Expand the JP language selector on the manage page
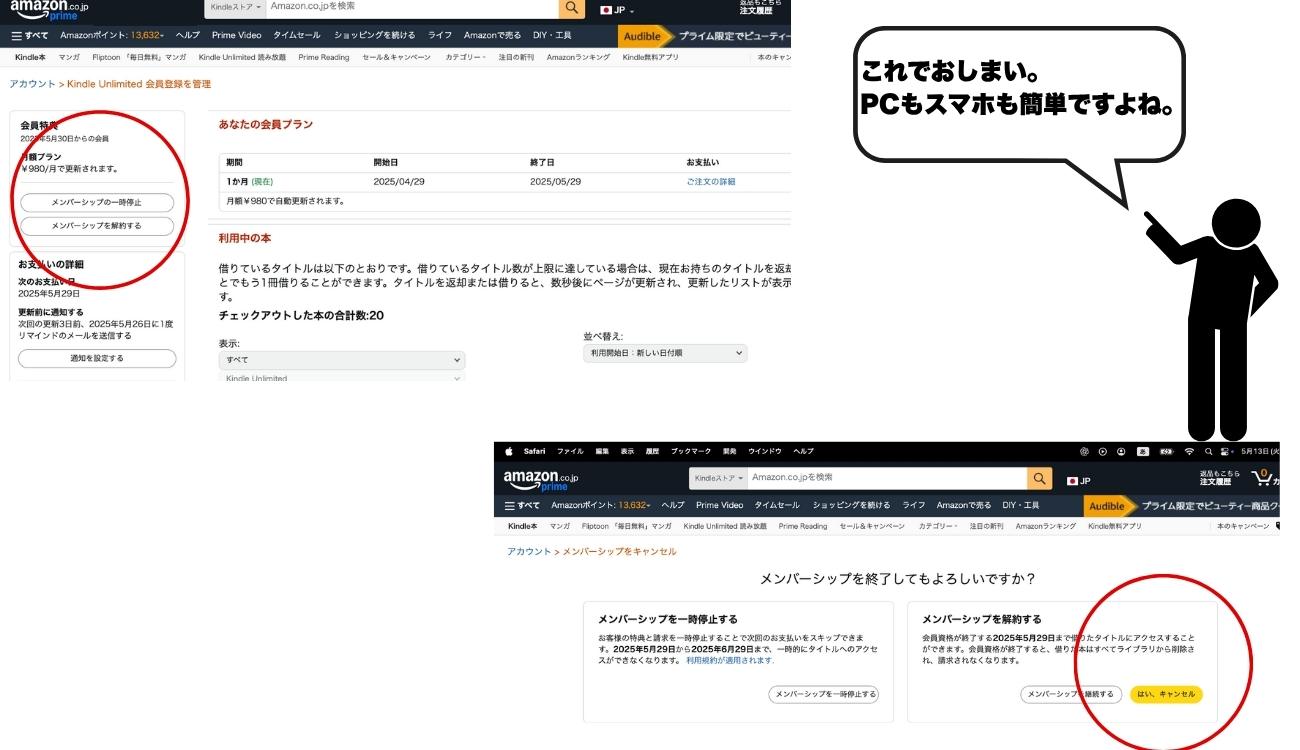Image resolution: width=1300 pixels, height=750 pixels. [617, 9]
